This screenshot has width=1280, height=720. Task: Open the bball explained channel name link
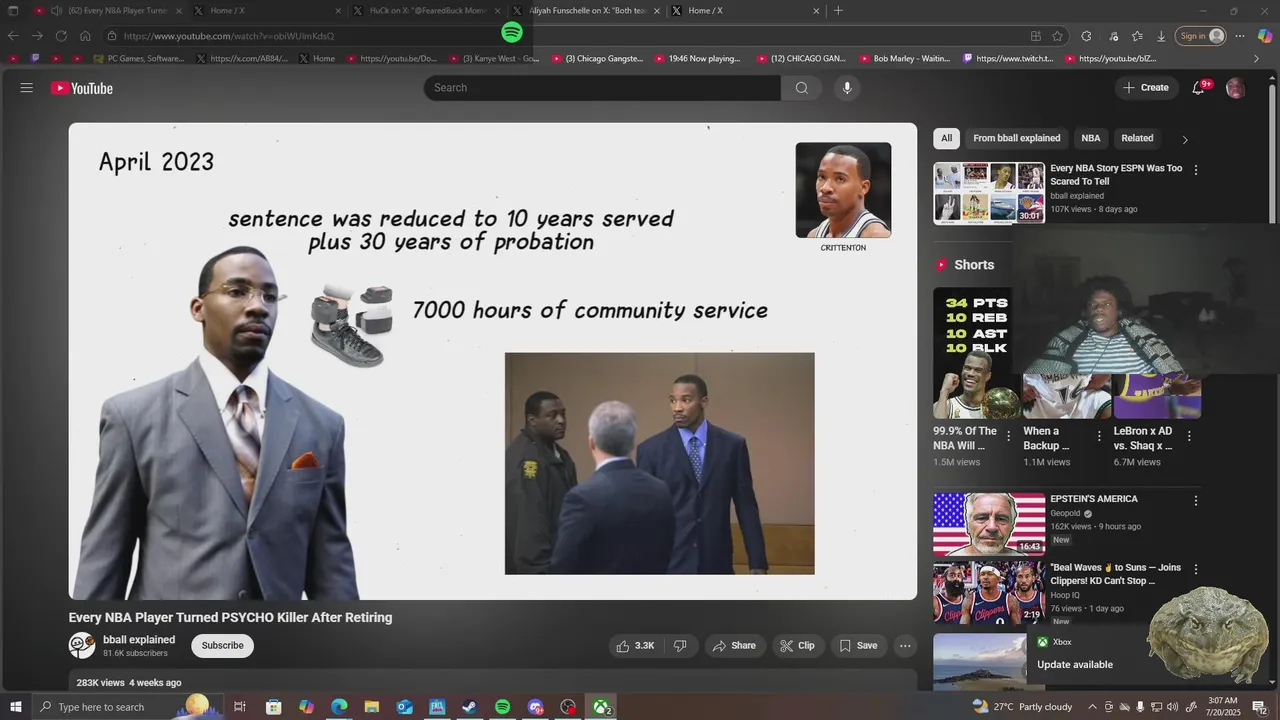(139, 640)
